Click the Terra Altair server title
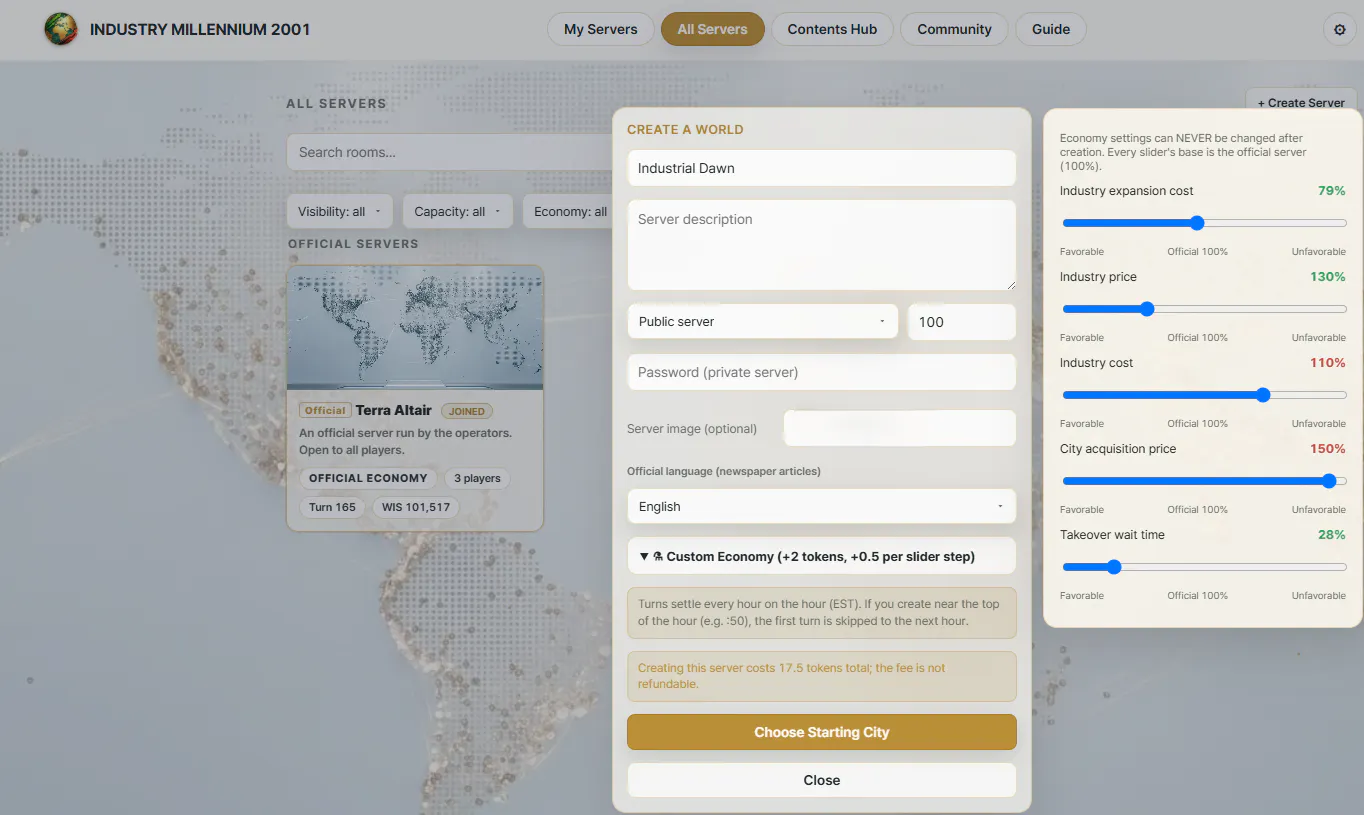Screen dimensions: 1364x815 394,410
